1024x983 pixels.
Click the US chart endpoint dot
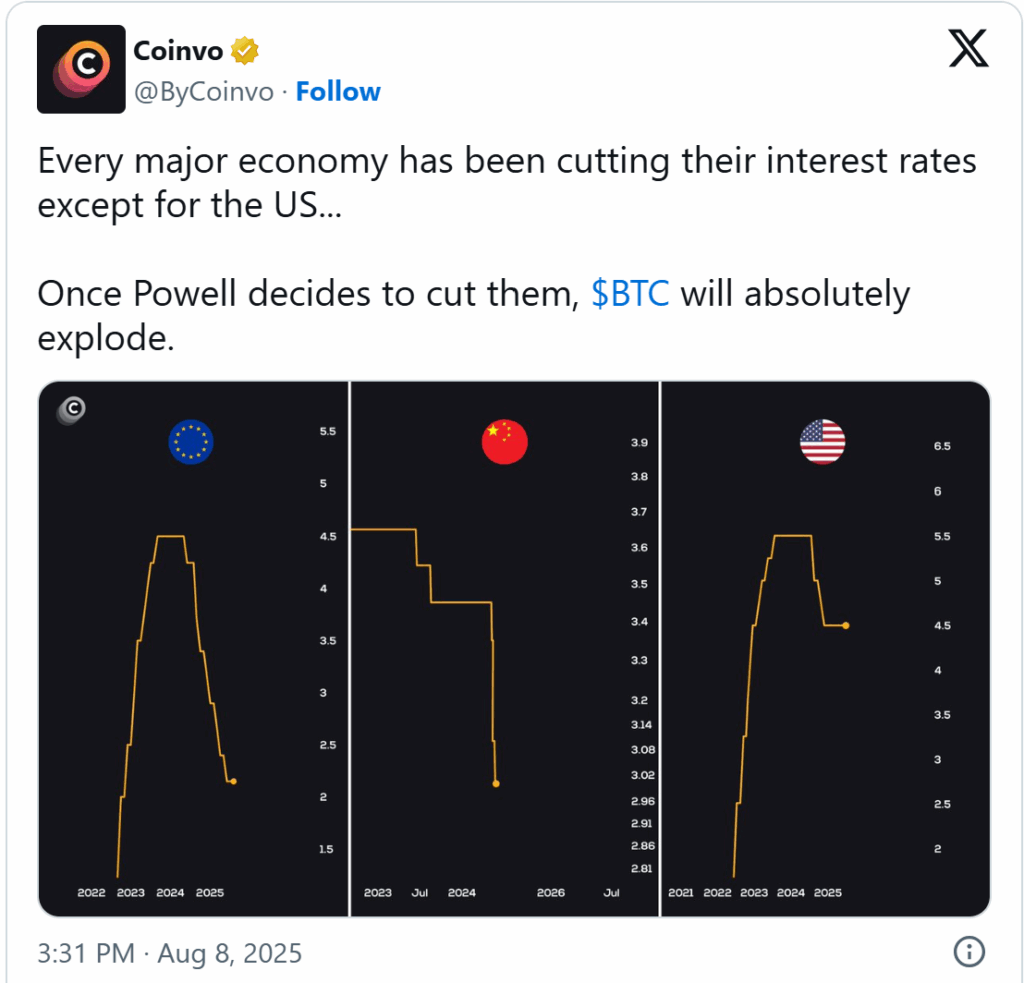pos(846,626)
